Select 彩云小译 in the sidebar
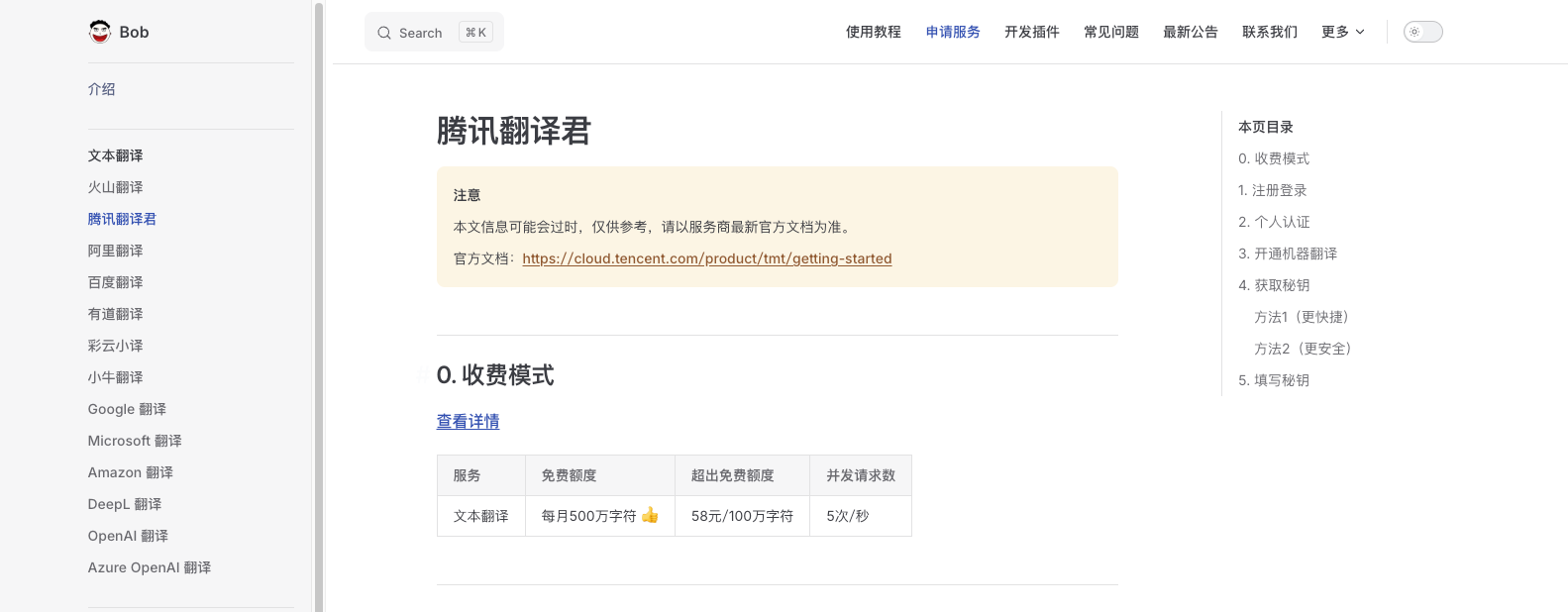1568x612 pixels. pos(115,346)
